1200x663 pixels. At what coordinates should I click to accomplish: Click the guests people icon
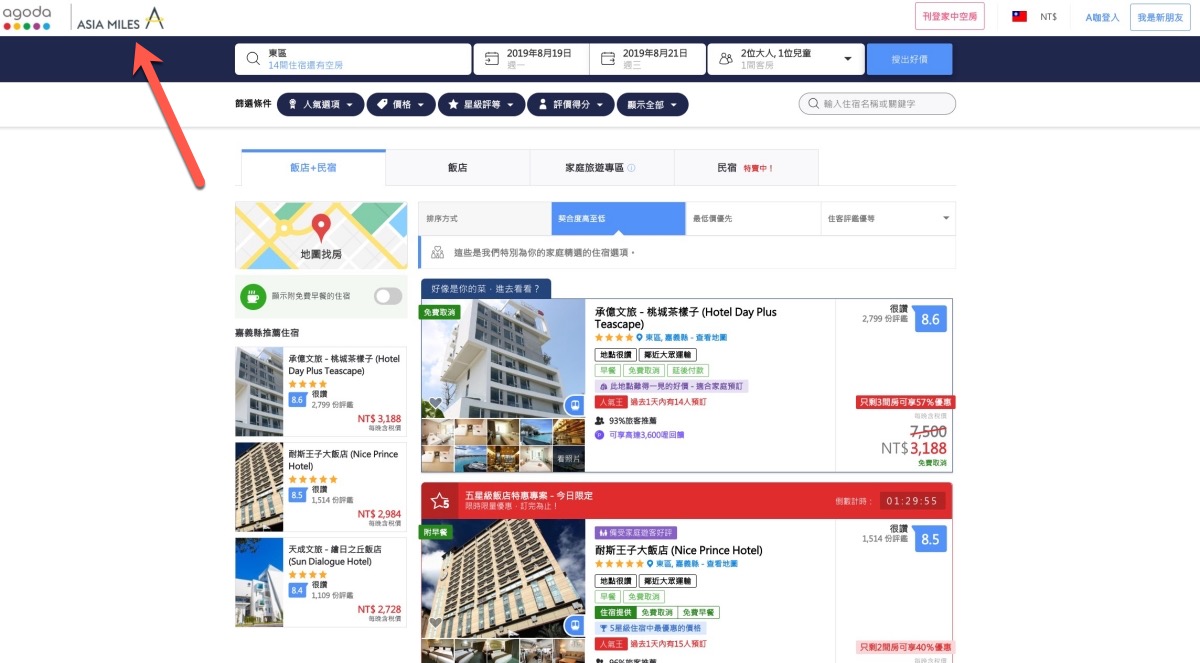tap(725, 59)
